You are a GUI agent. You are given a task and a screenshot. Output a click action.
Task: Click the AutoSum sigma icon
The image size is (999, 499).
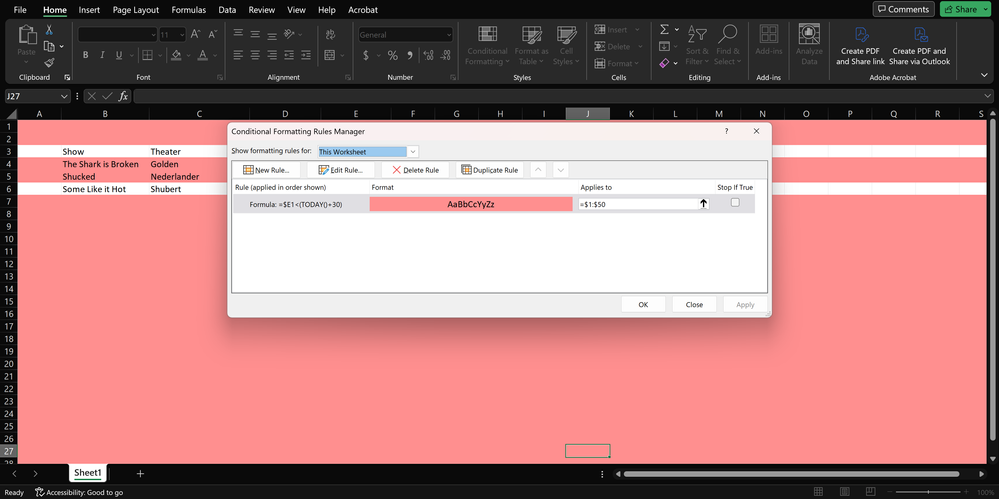coord(665,30)
